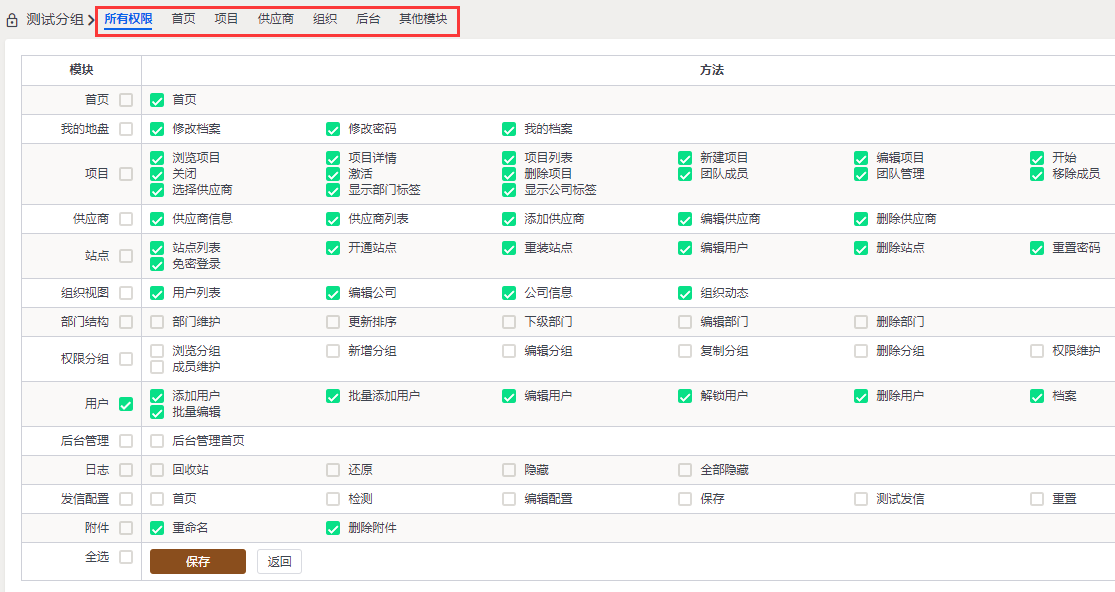Check the 复制分组 permission
Image resolution: width=1115 pixels, height=592 pixels.
(x=685, y=351)
